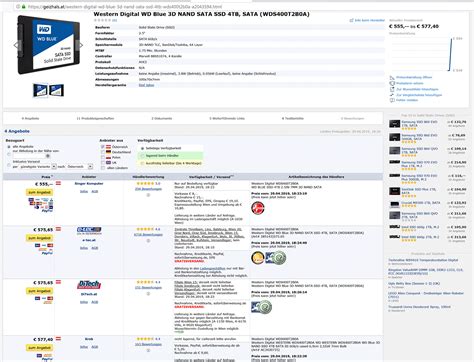Open the destination country dropdown

click(79, 166)
